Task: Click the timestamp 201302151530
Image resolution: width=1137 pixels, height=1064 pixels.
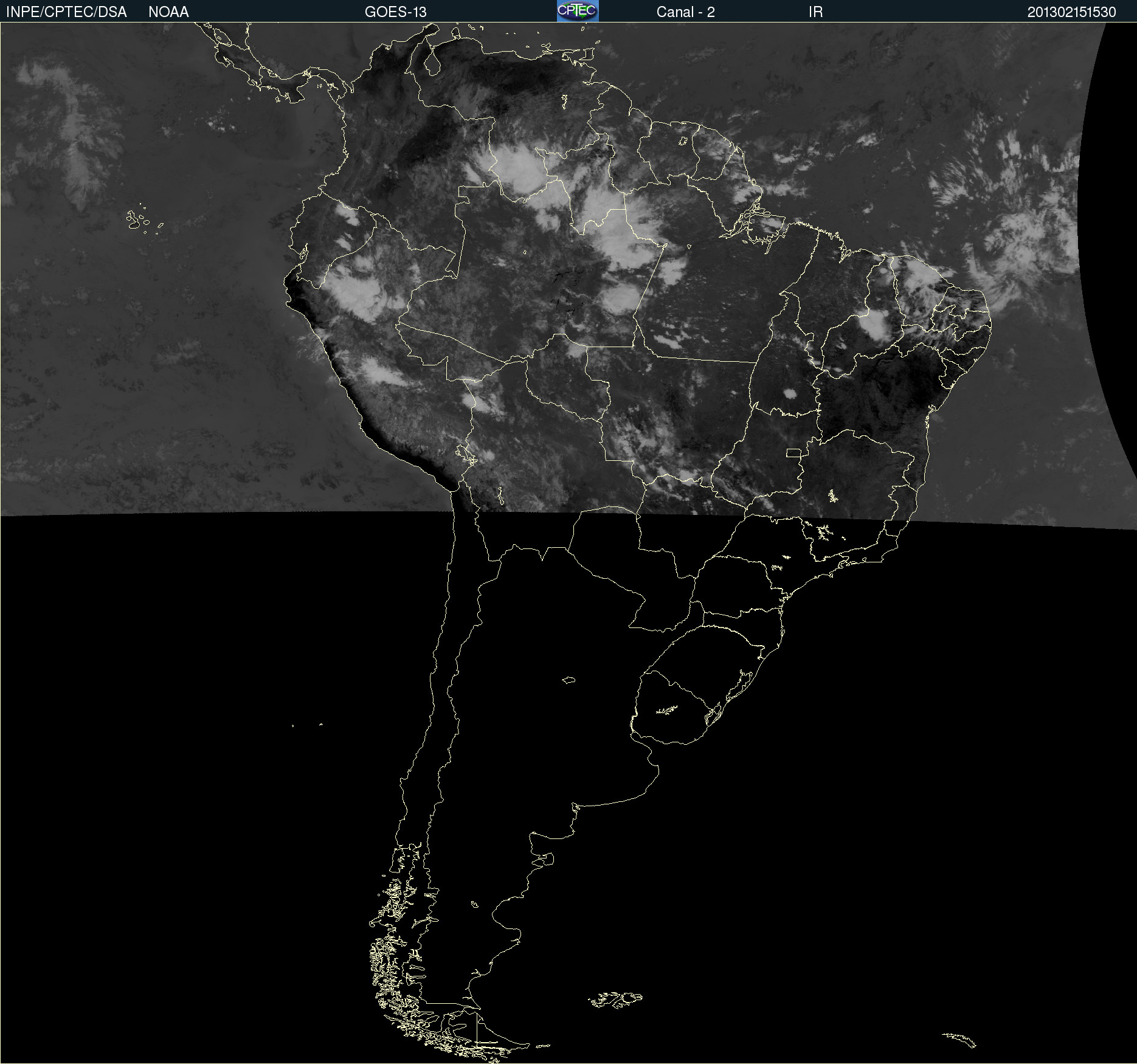Action: pyautogui.click(x=1072, y=12)
